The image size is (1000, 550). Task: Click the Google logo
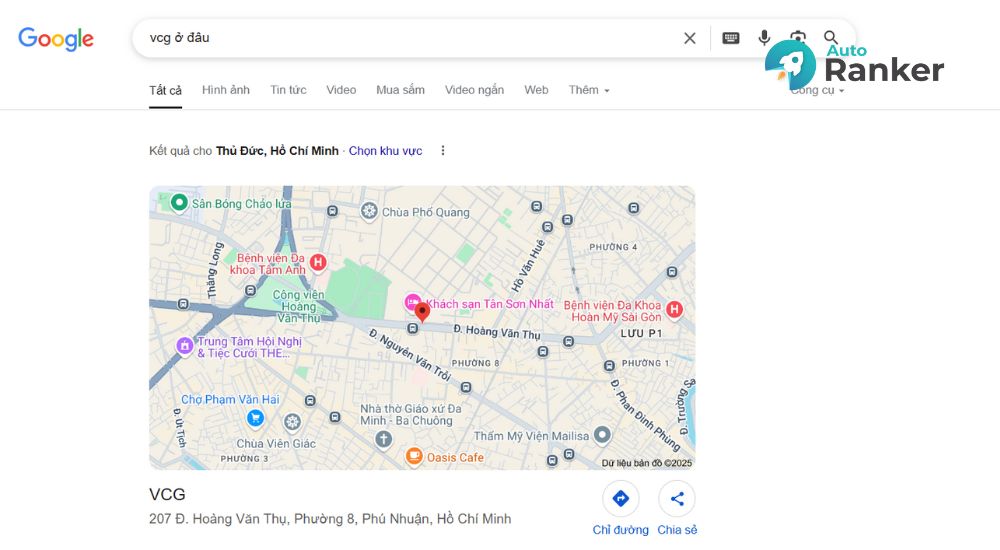point(55,38)
